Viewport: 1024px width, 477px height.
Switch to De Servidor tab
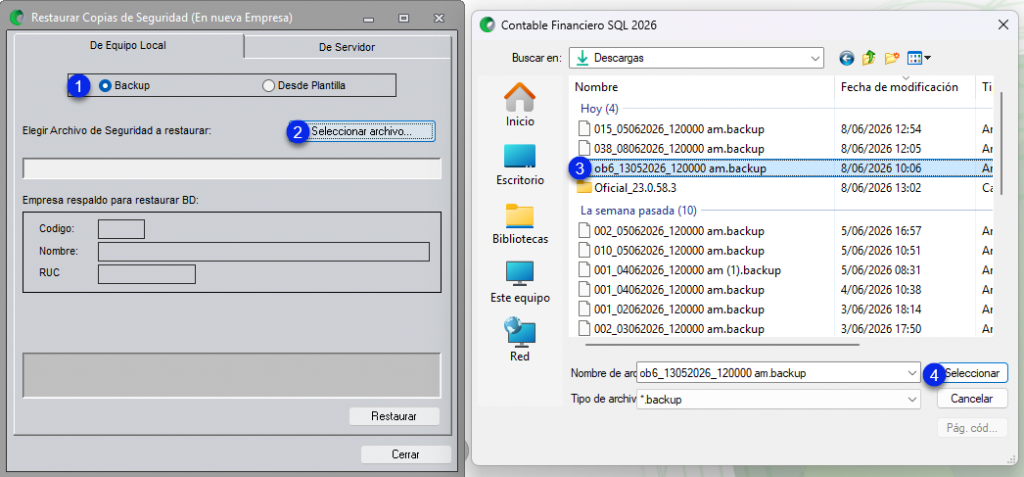tap(347, 47)
